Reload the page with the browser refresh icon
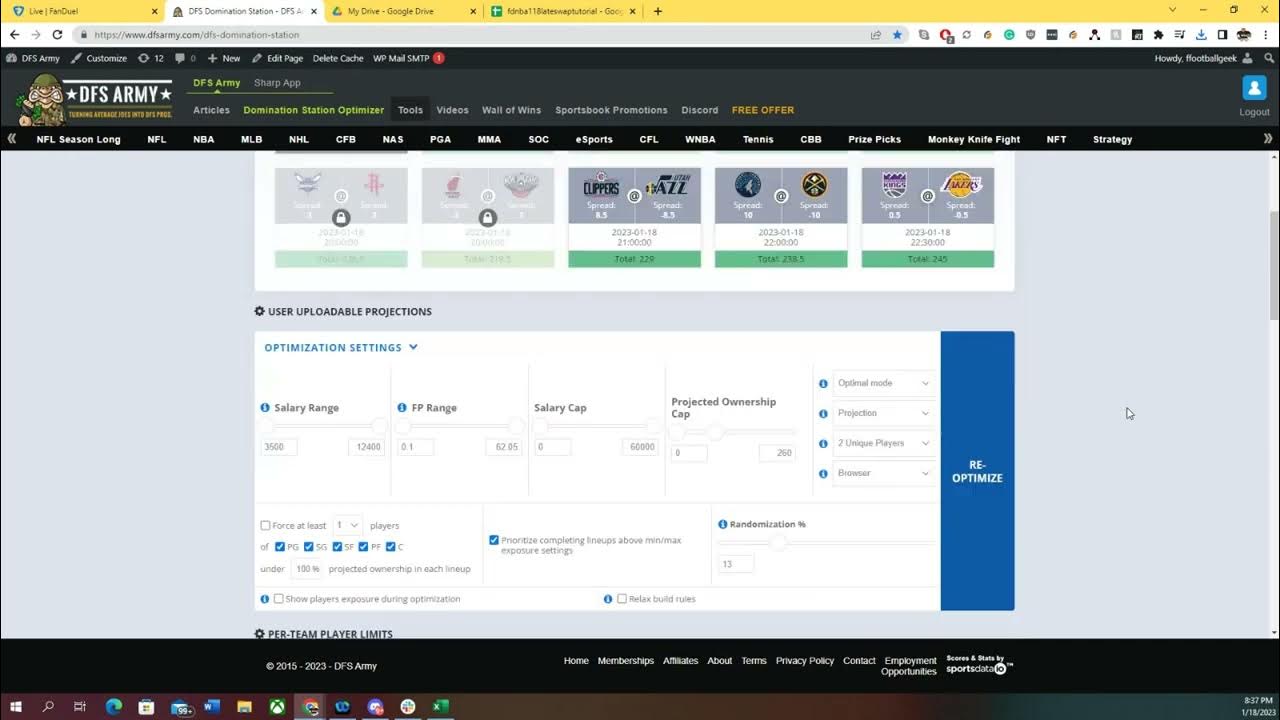The height and width of the screenshot is (720, 1280). (x=57, y=34)
